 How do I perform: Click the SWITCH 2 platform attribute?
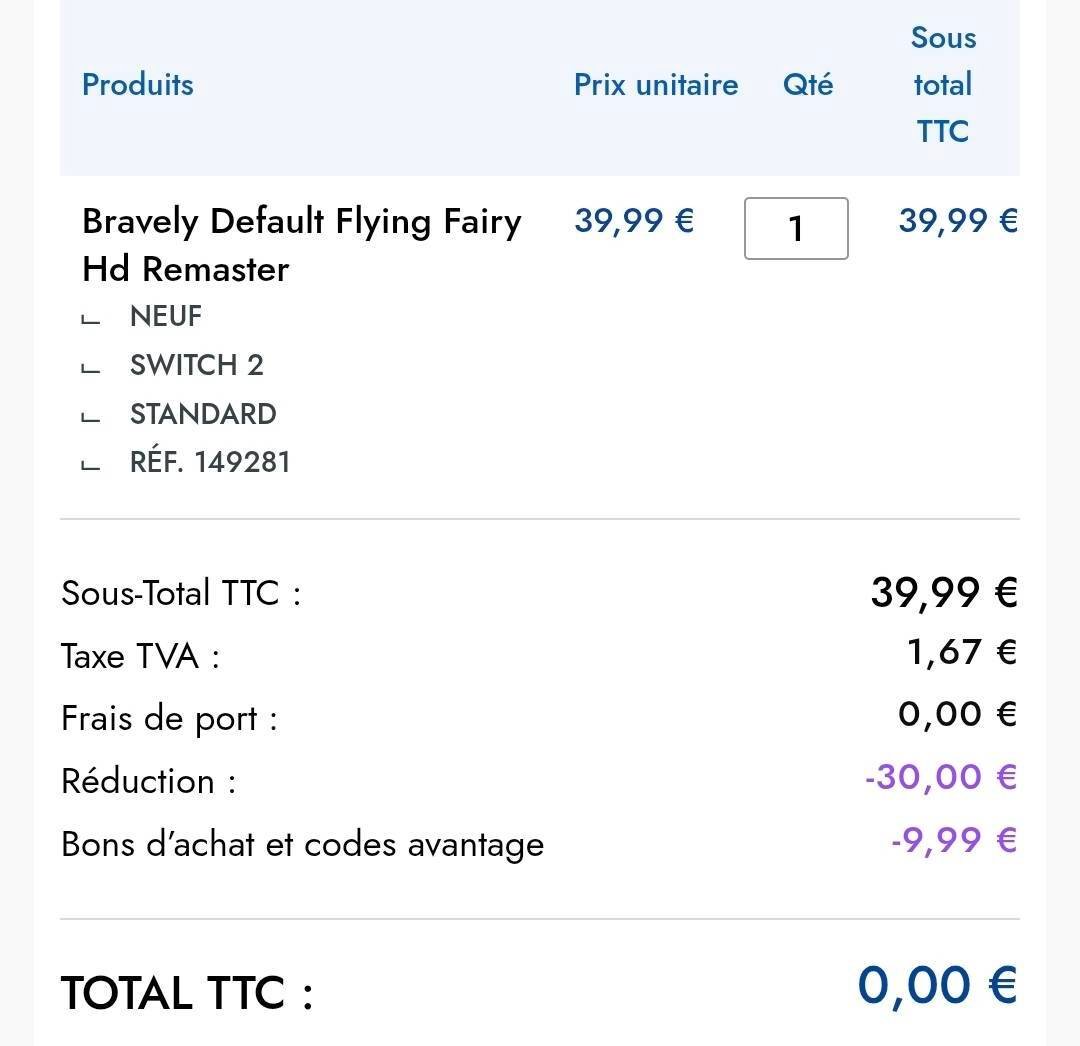[x=197, y=365]
